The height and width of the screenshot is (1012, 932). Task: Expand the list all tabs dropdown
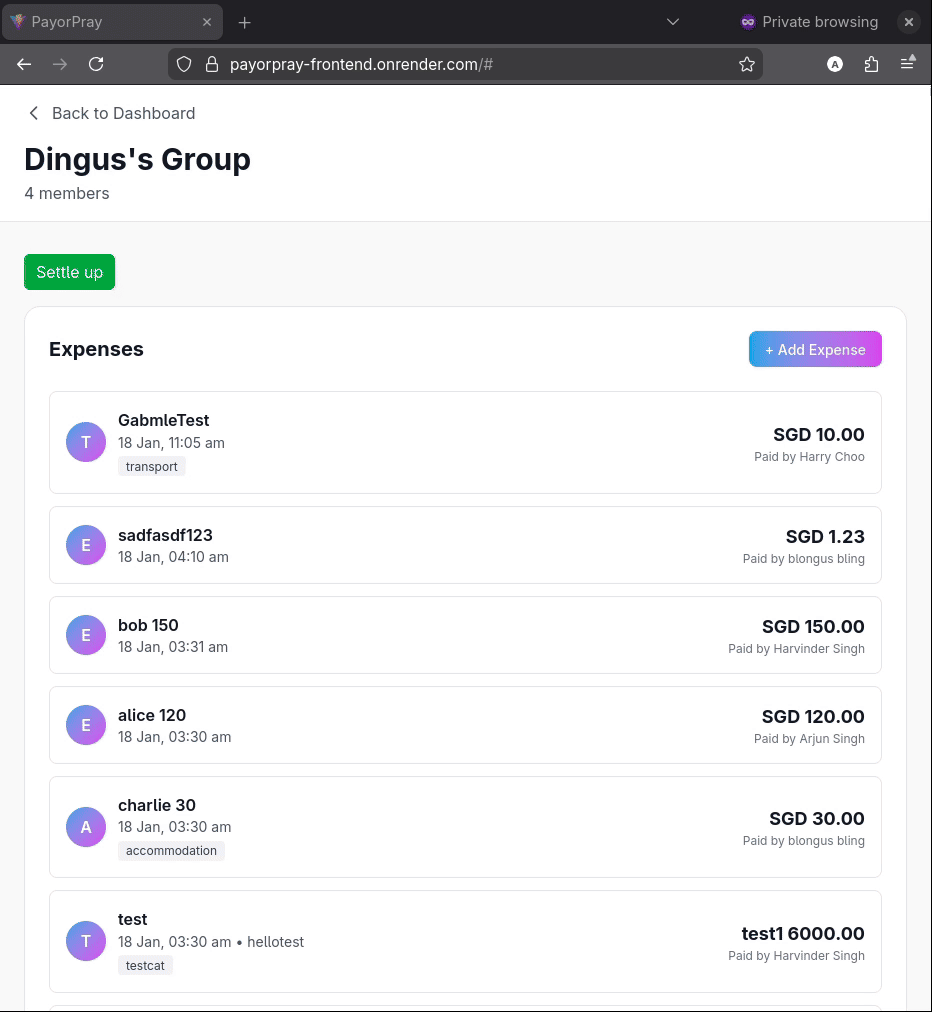tap(673, 22)
